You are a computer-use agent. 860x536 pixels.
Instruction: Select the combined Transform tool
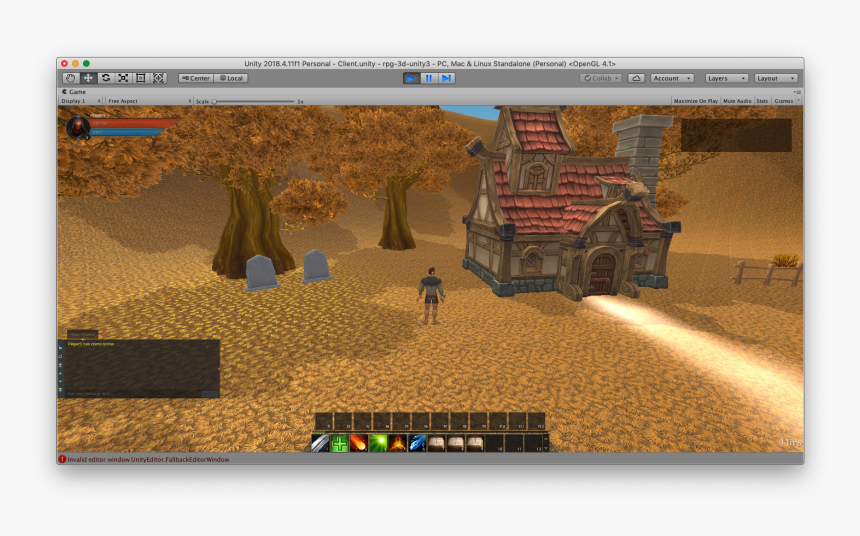158,78
